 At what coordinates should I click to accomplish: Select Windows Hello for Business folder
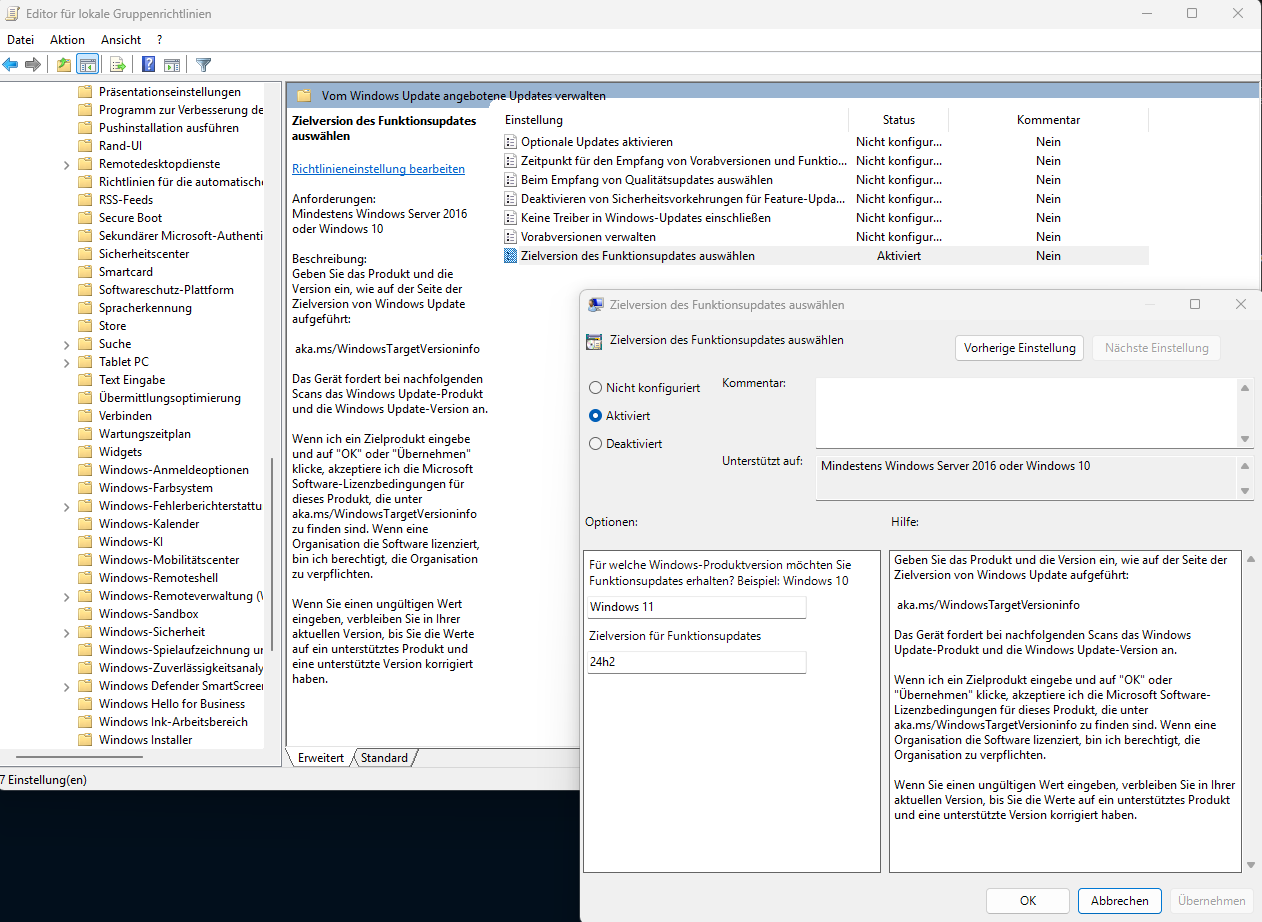click(172, 704)
